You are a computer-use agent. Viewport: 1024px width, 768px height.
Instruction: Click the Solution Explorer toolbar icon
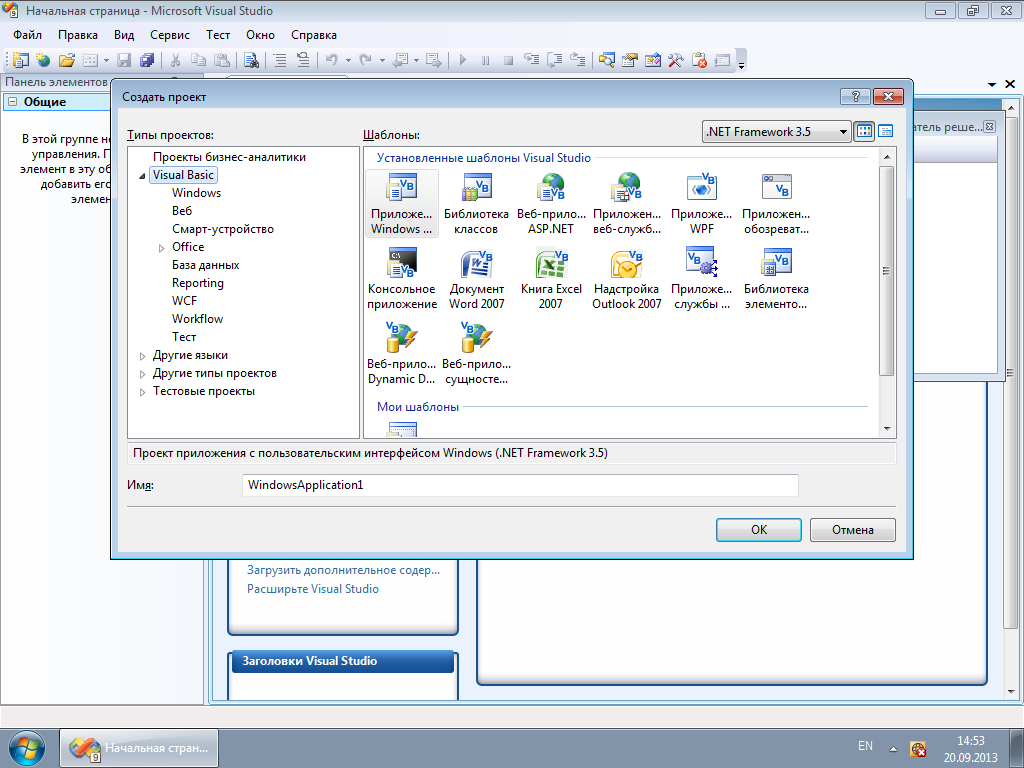[607, 61]
